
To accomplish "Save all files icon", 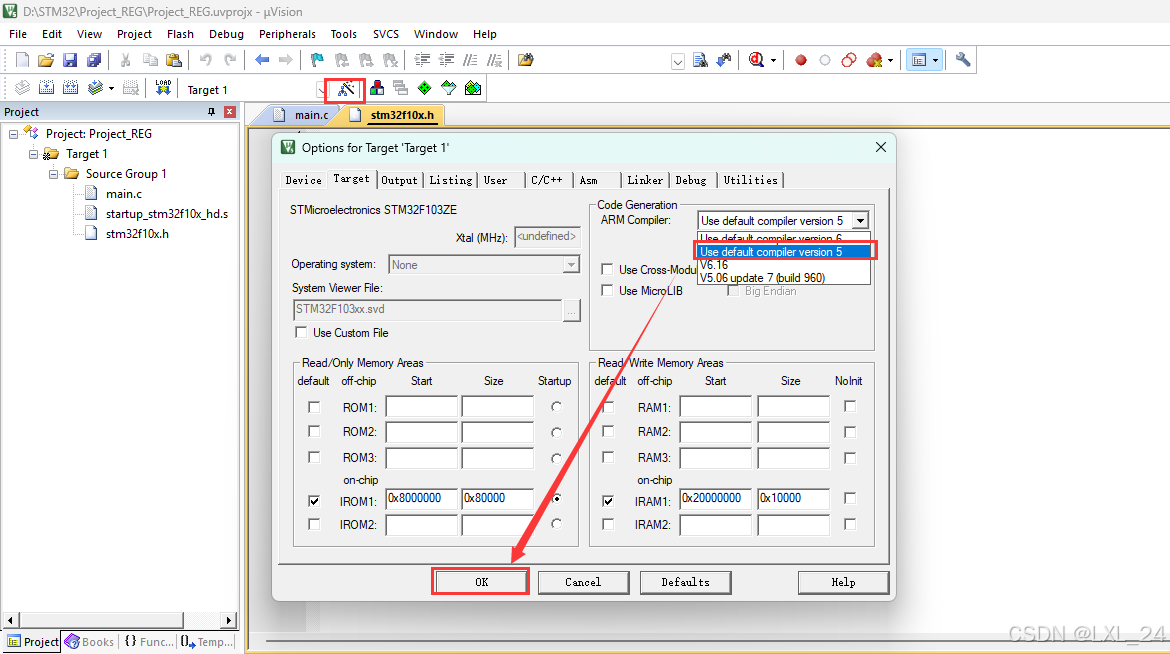I will pos(94,60).
